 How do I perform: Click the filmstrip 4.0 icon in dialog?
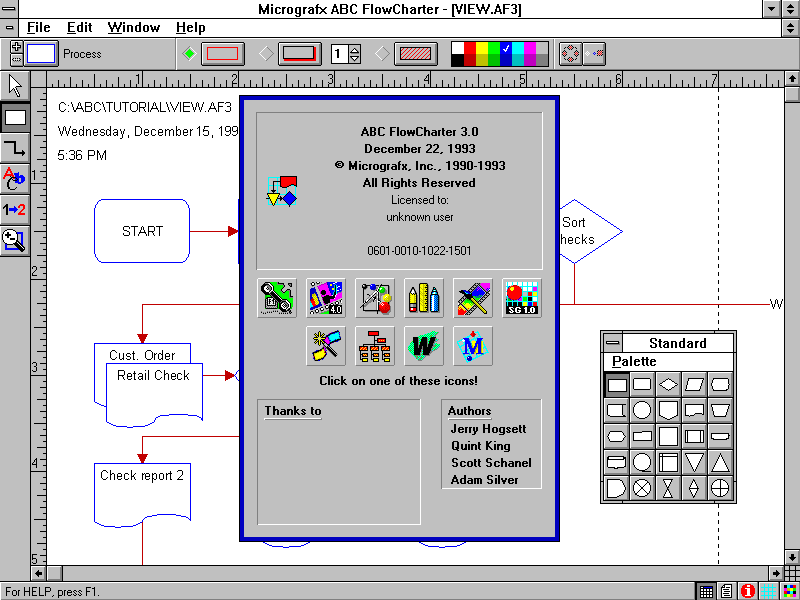(326, 298)
